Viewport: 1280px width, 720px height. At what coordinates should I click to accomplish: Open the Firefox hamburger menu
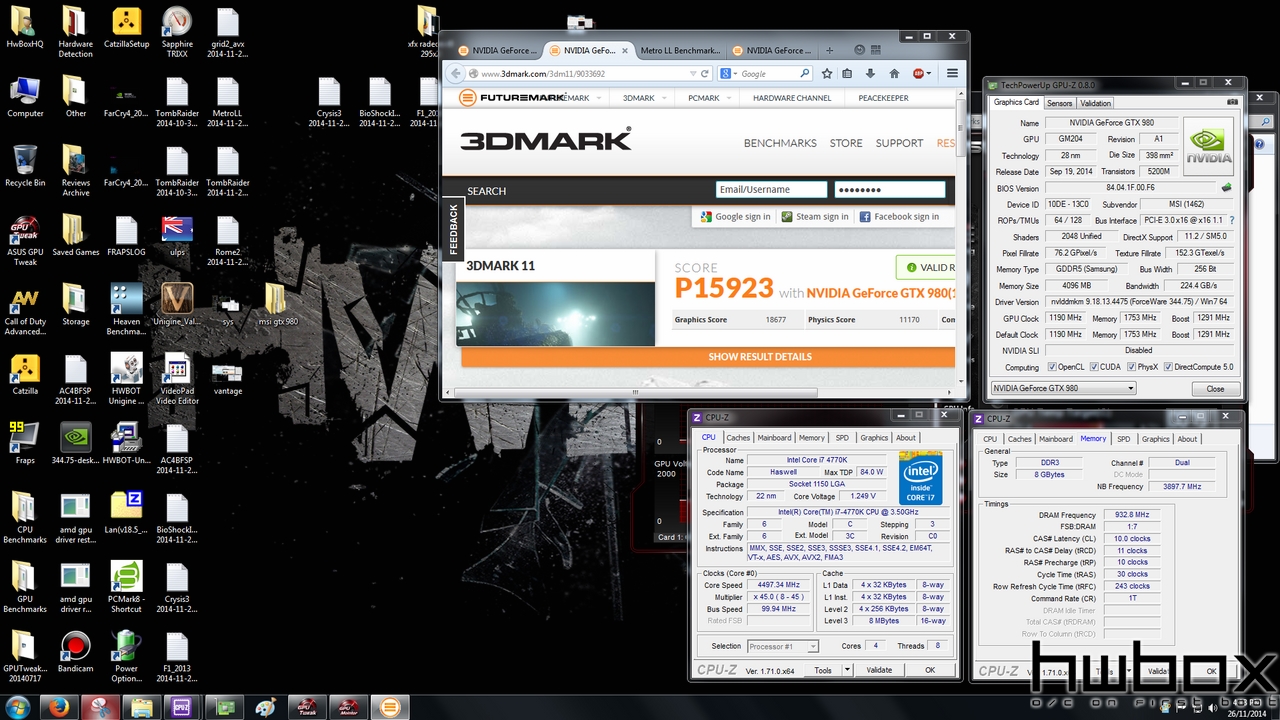(x=952, y=73)
